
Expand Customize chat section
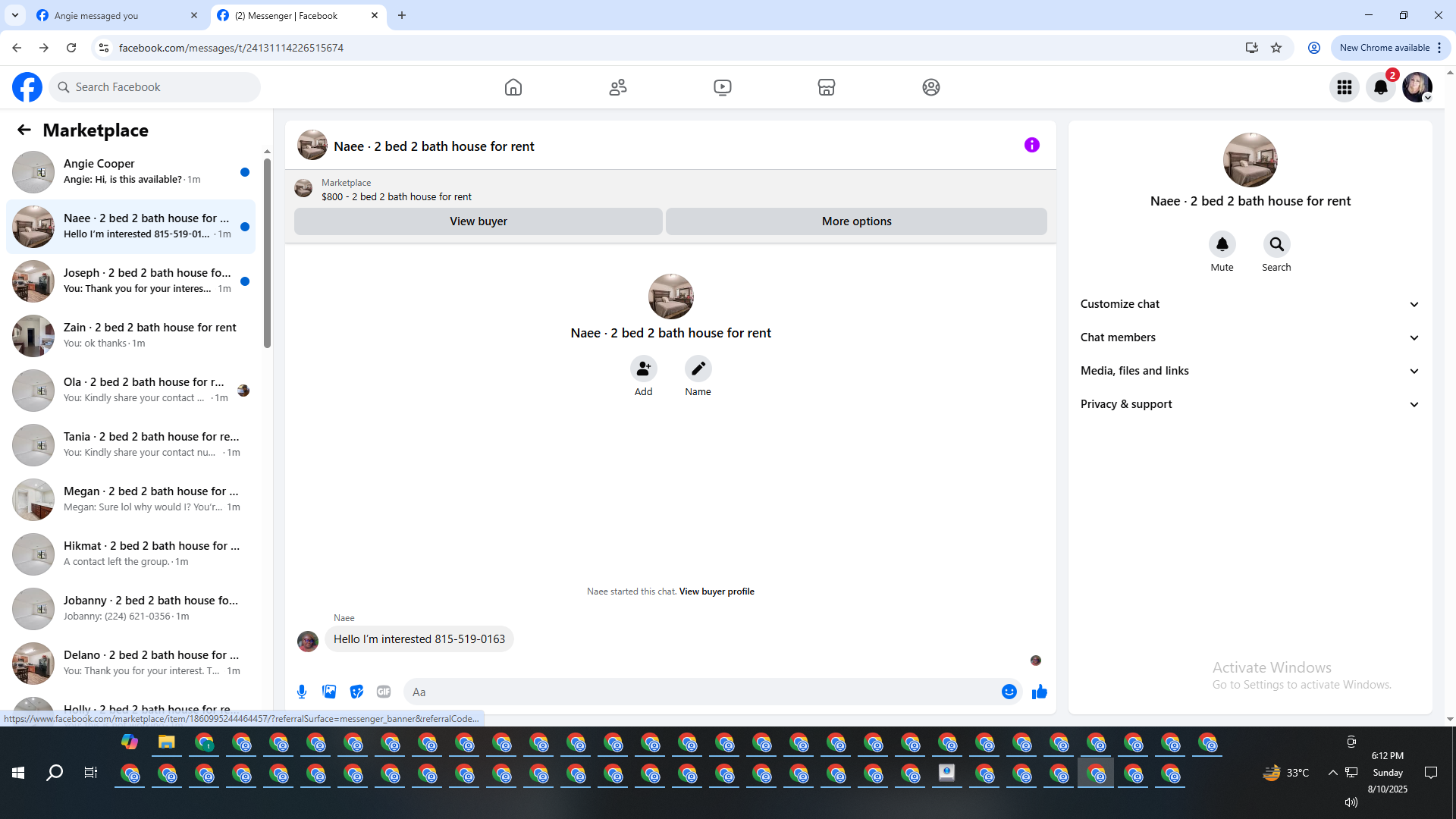click(1250, 304)
